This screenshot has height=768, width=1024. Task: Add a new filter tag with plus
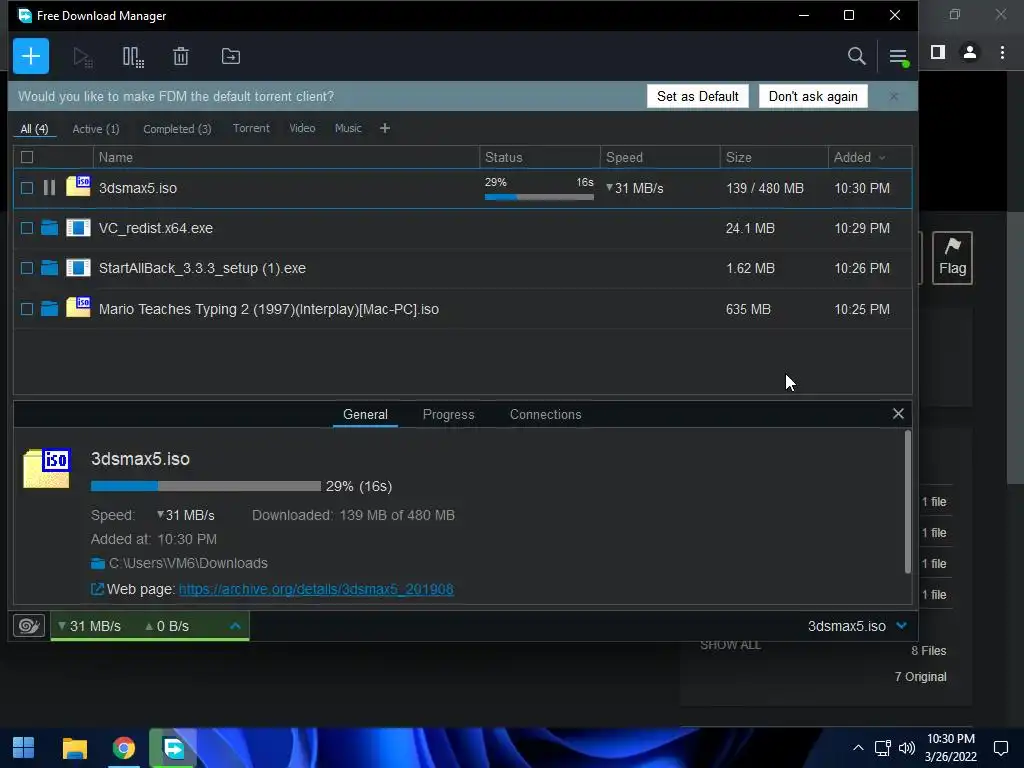pos(385,128)
